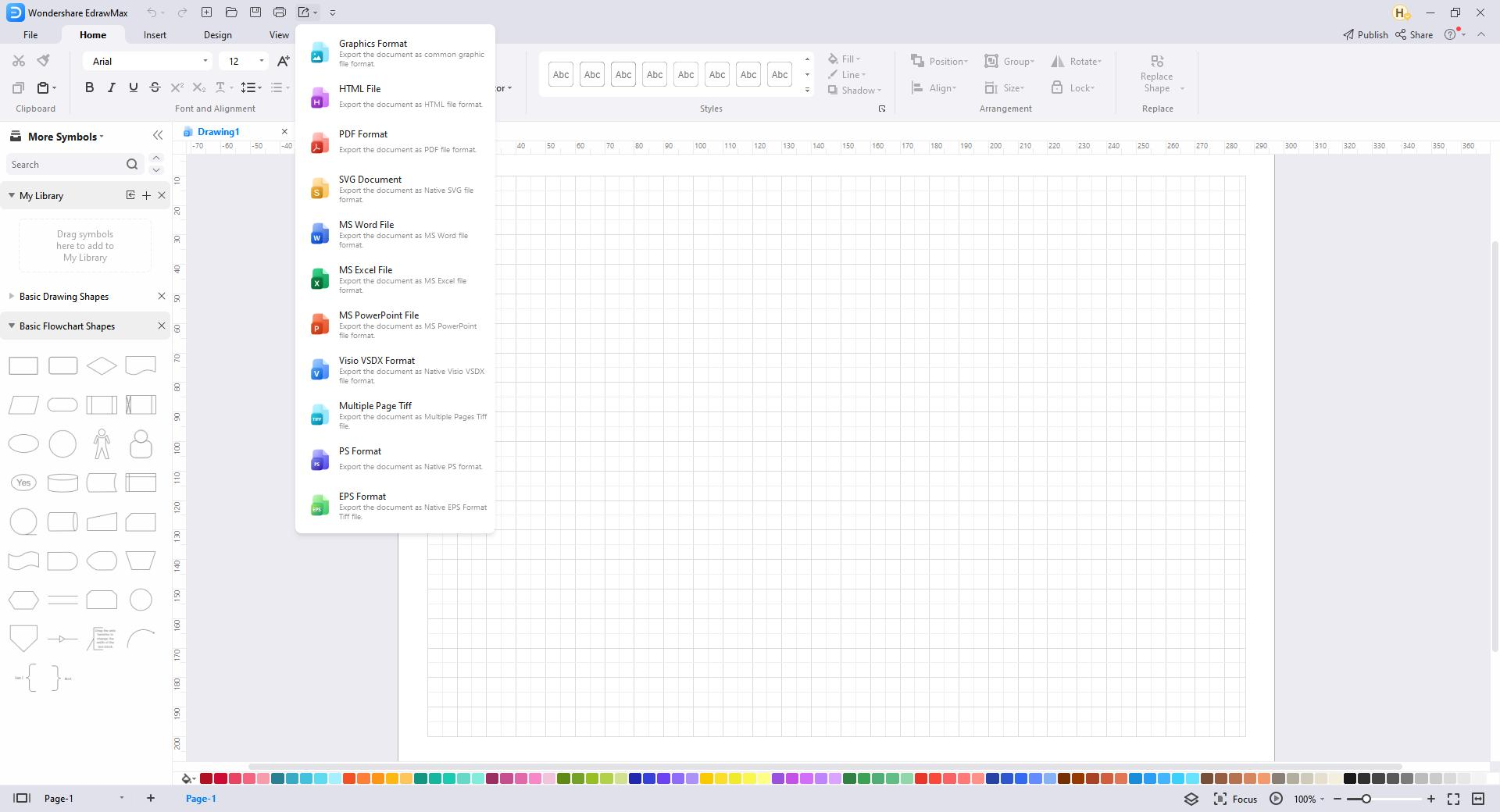Screen dimensions: 1500x812
Task: Collapse the My Library section
Action: pos(12,195)
